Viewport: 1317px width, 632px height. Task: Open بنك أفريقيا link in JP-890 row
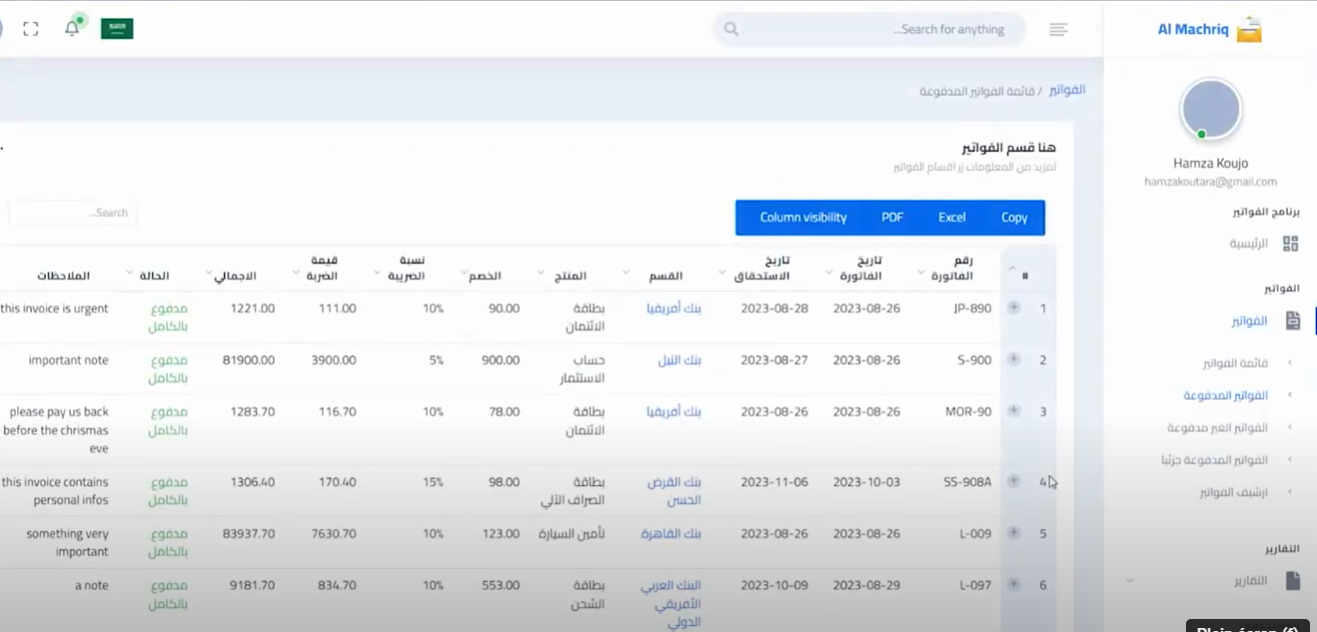click(x=674, y=308)
